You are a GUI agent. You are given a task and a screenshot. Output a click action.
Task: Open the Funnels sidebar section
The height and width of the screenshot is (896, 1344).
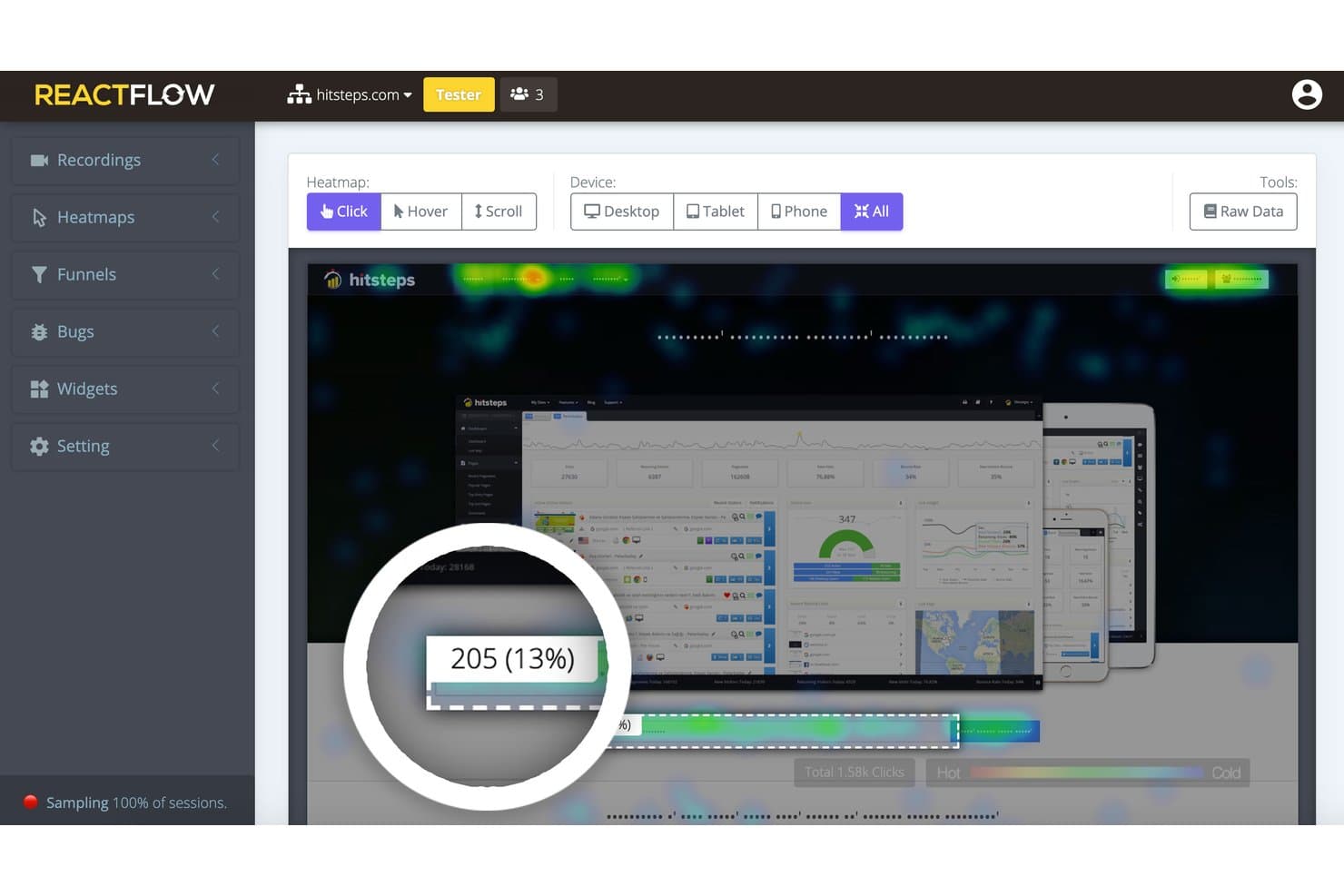pyautogui.click(x=125, y=274)
